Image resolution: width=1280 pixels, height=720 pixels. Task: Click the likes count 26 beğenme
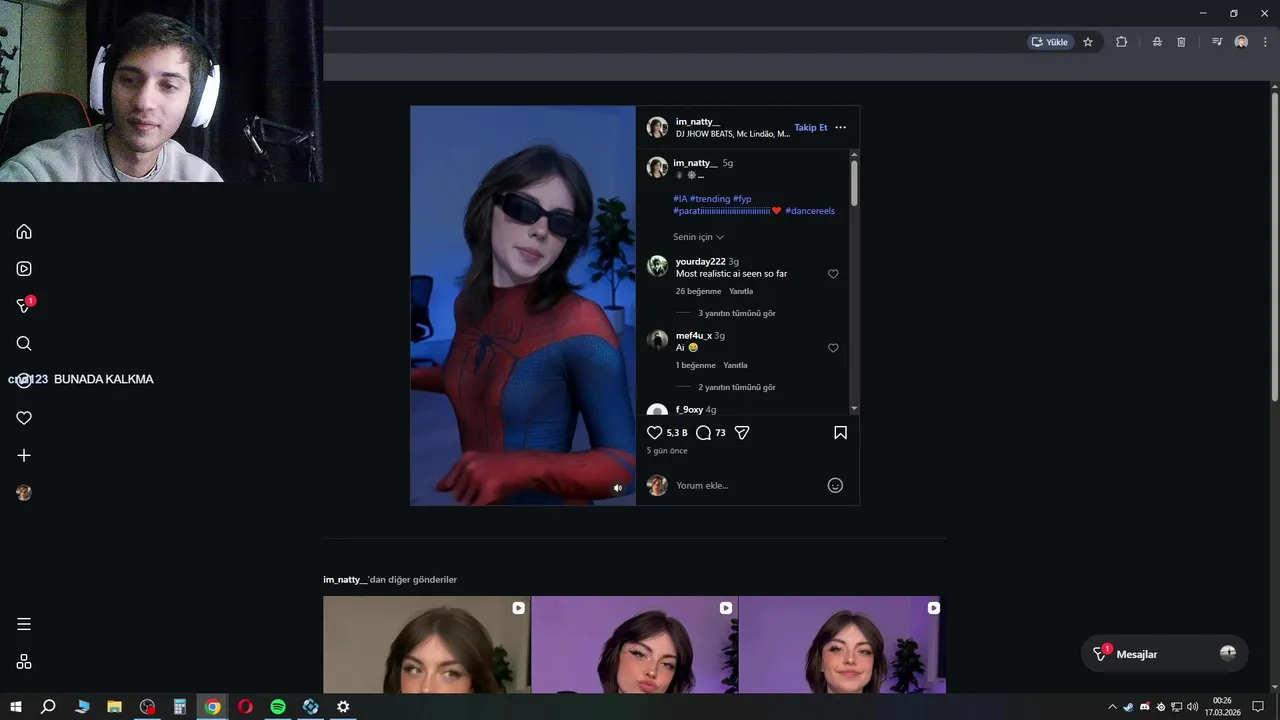(698, 291)
